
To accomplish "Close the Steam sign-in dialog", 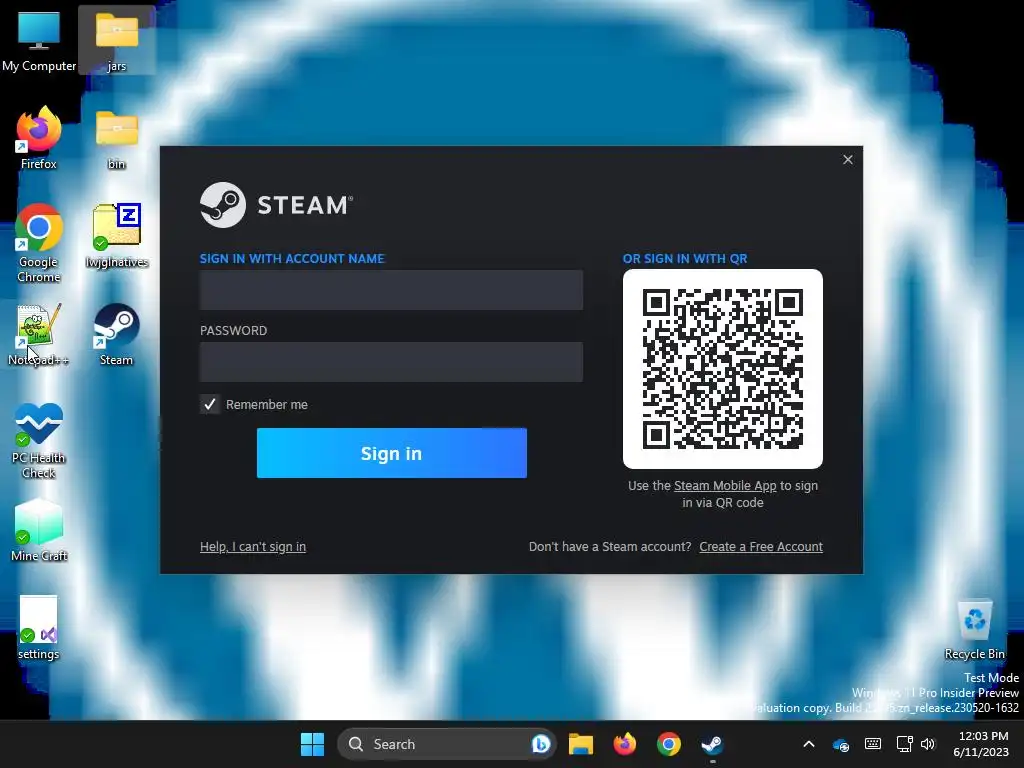I will click(x=848, y=159).
